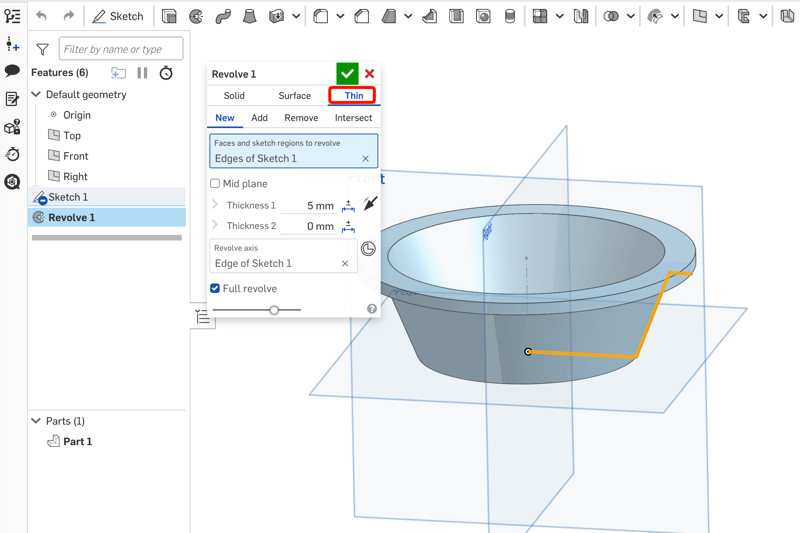Click the Undo arrow
800x533 pixels.
(41, 16)
